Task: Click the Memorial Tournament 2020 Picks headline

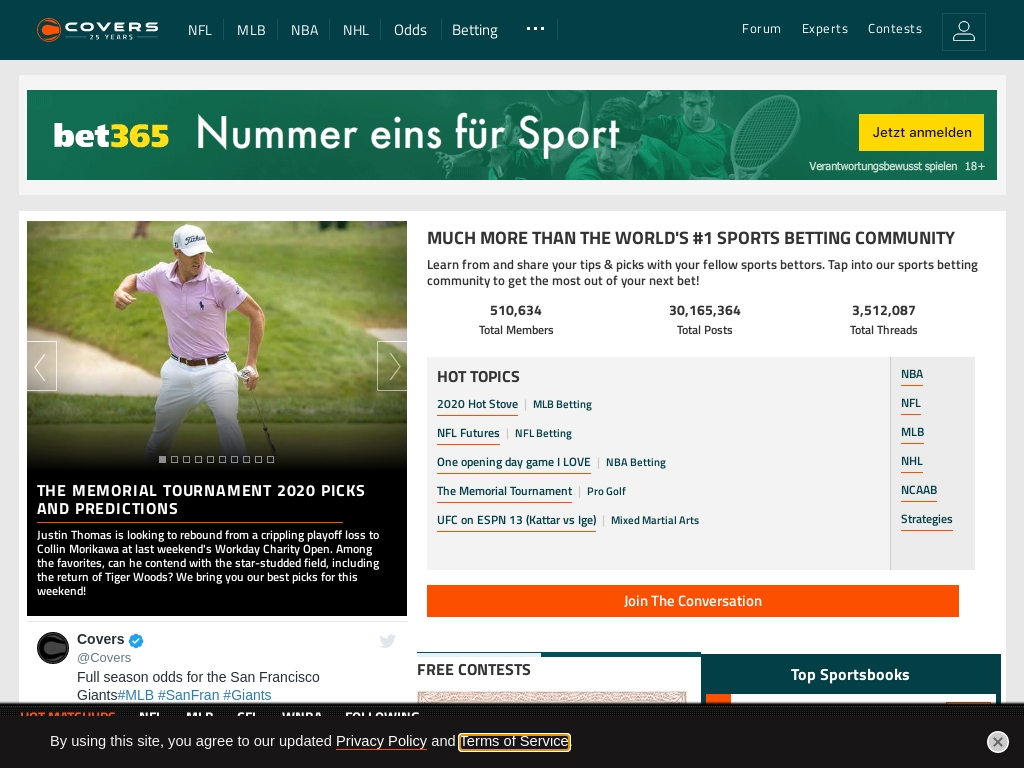Action: click(x=200, y=500)
